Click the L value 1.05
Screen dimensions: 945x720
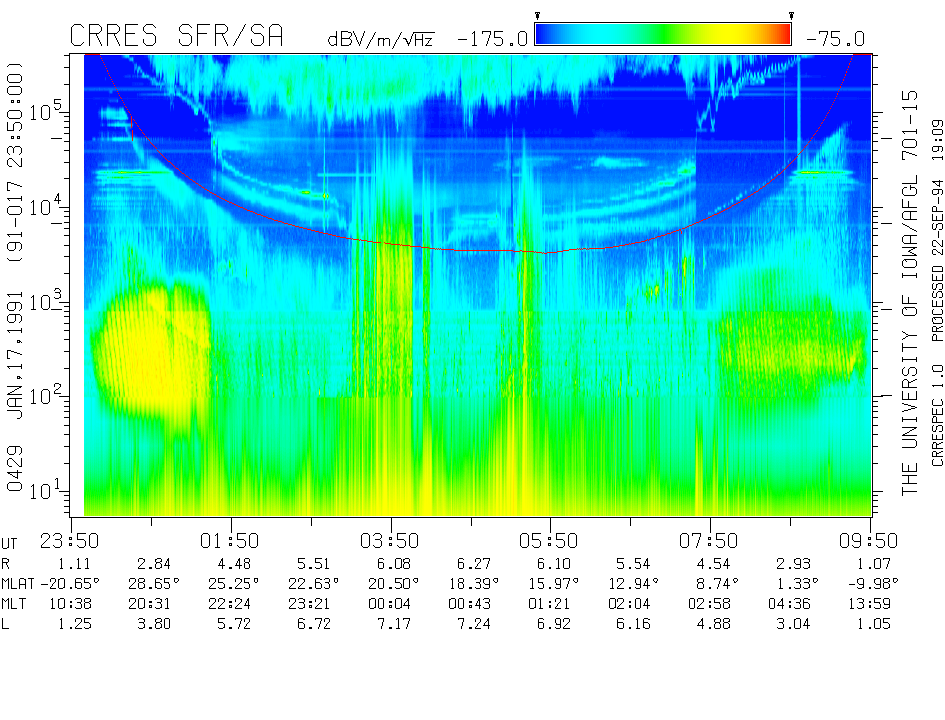pos(874,624)
